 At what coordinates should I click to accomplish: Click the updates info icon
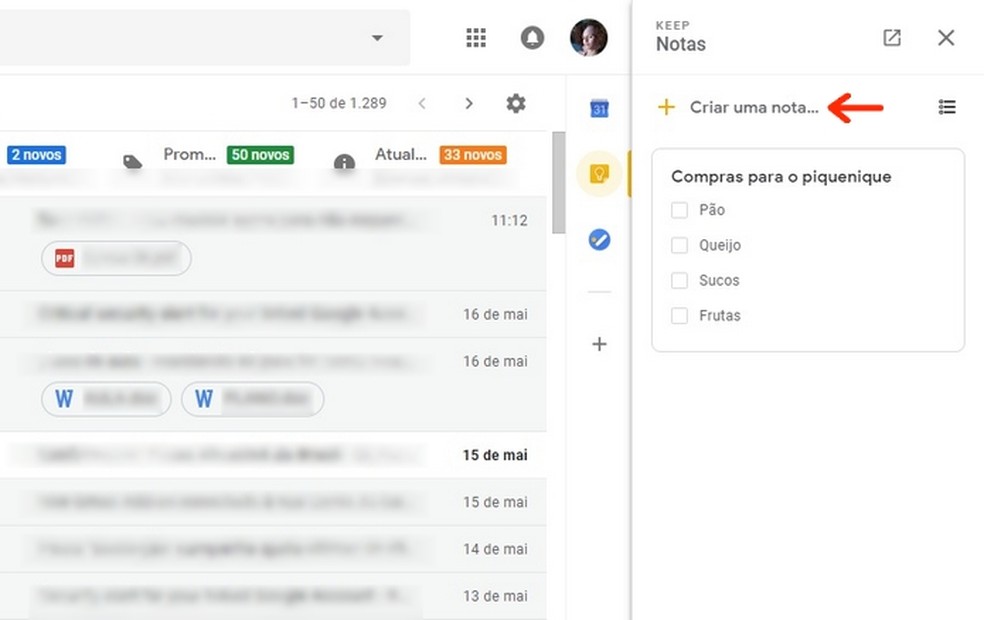coord(344,163)
